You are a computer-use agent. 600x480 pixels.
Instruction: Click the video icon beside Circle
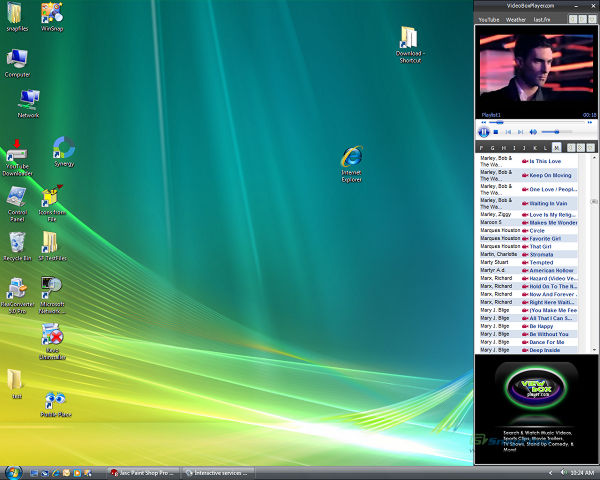[x=525, y=231]
